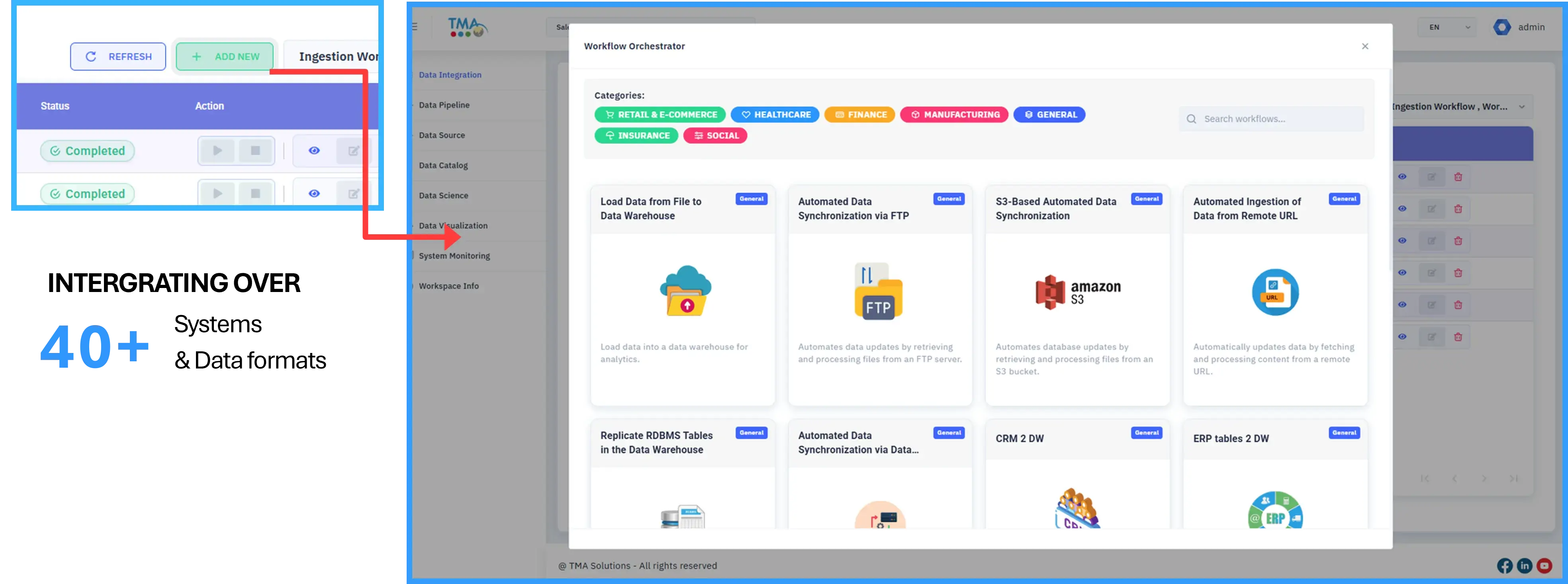Click the Amazon S3 logo icon
This screenshot has height=584, width=1568.
(1078, 292)
